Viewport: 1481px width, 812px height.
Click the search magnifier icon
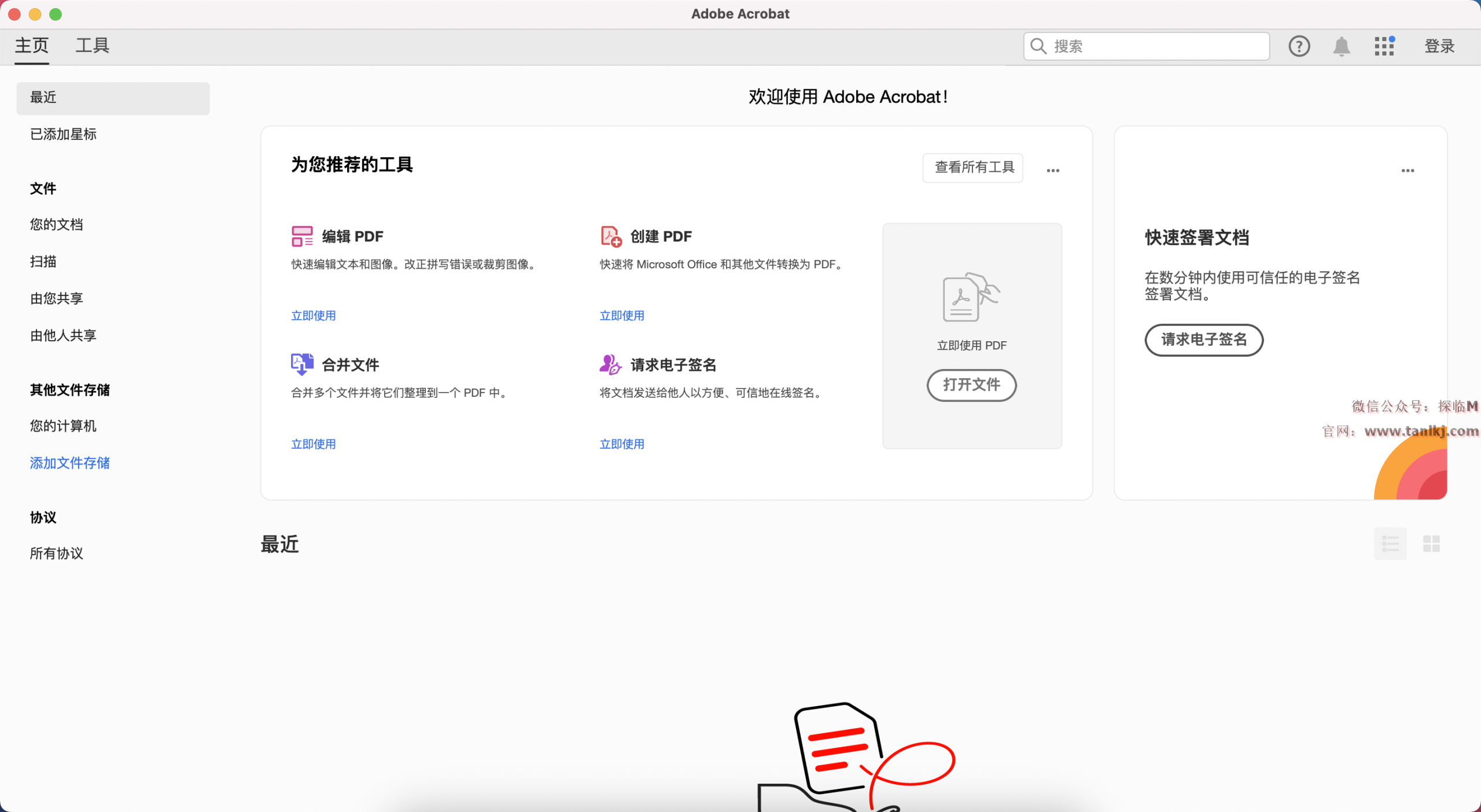(1038, 46)
